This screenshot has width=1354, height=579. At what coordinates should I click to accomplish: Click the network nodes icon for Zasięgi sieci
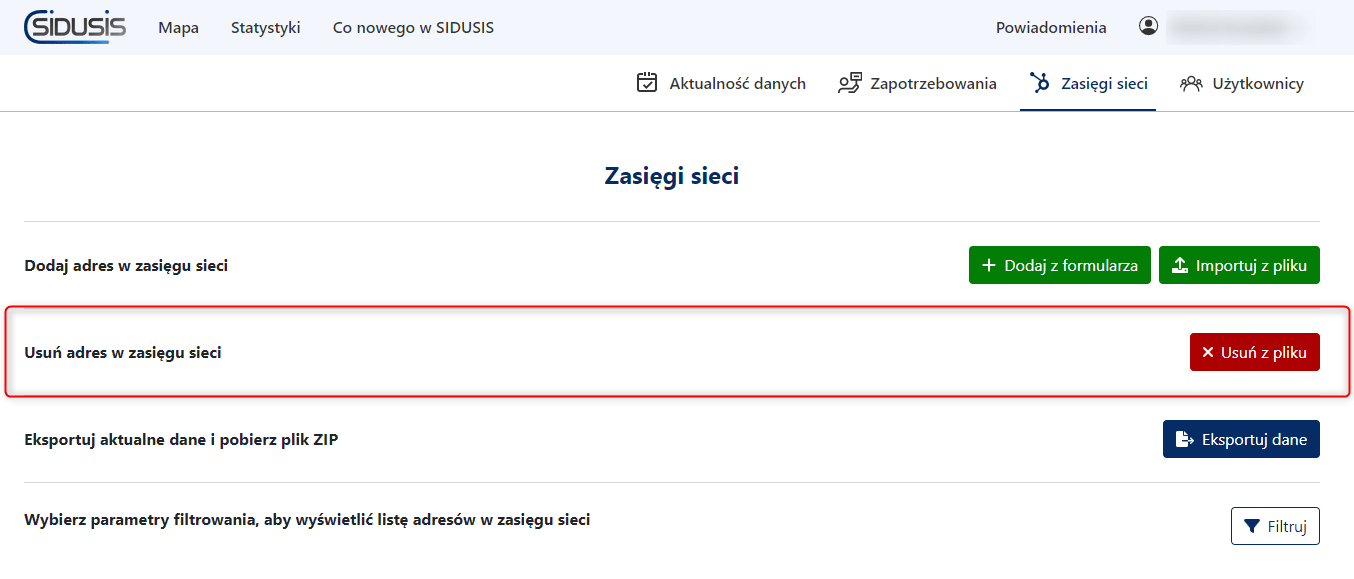pyautogui.click(x=1040, y=83)
